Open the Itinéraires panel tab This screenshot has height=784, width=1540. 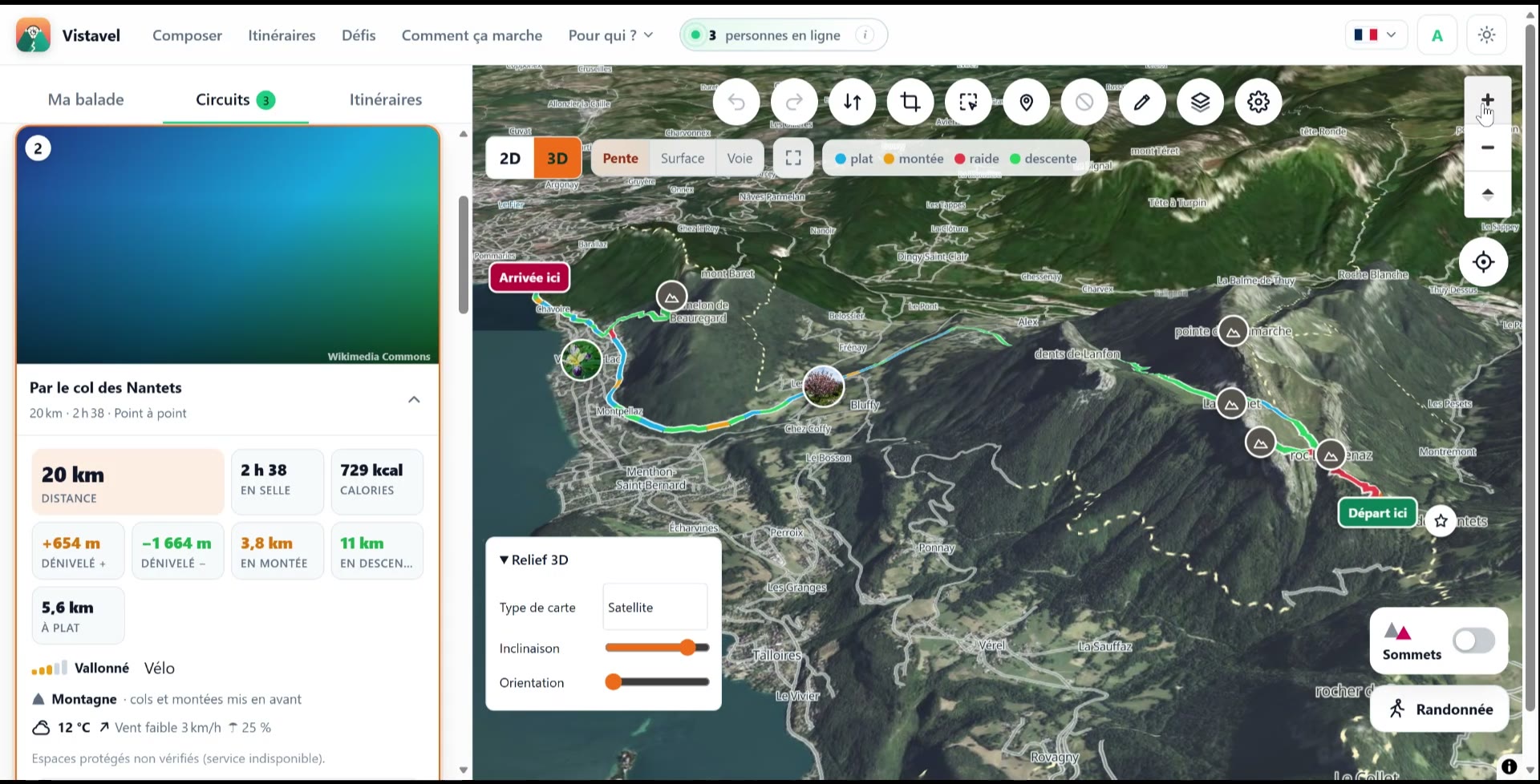386,99
